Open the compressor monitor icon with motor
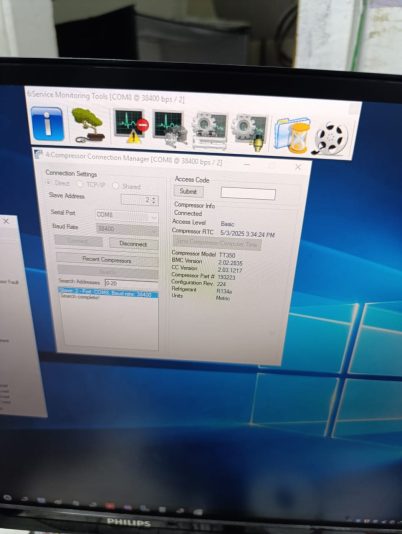 (170, 129)
